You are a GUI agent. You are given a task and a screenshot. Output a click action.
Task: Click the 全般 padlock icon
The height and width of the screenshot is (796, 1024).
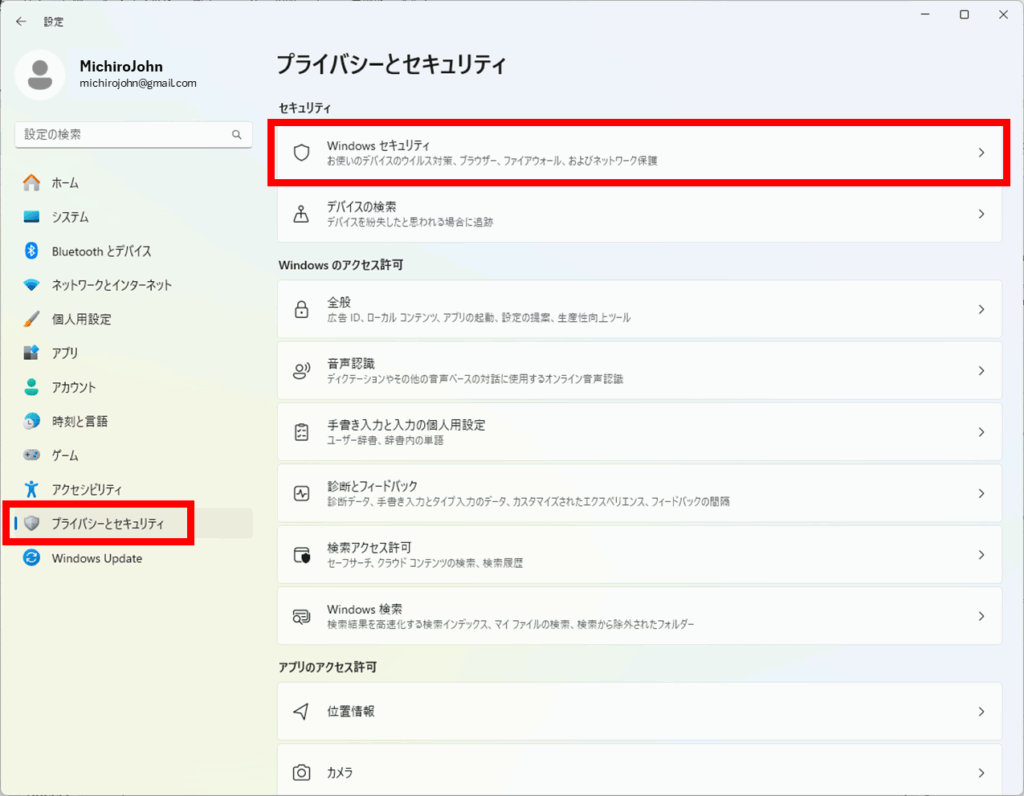pos(301,310)
